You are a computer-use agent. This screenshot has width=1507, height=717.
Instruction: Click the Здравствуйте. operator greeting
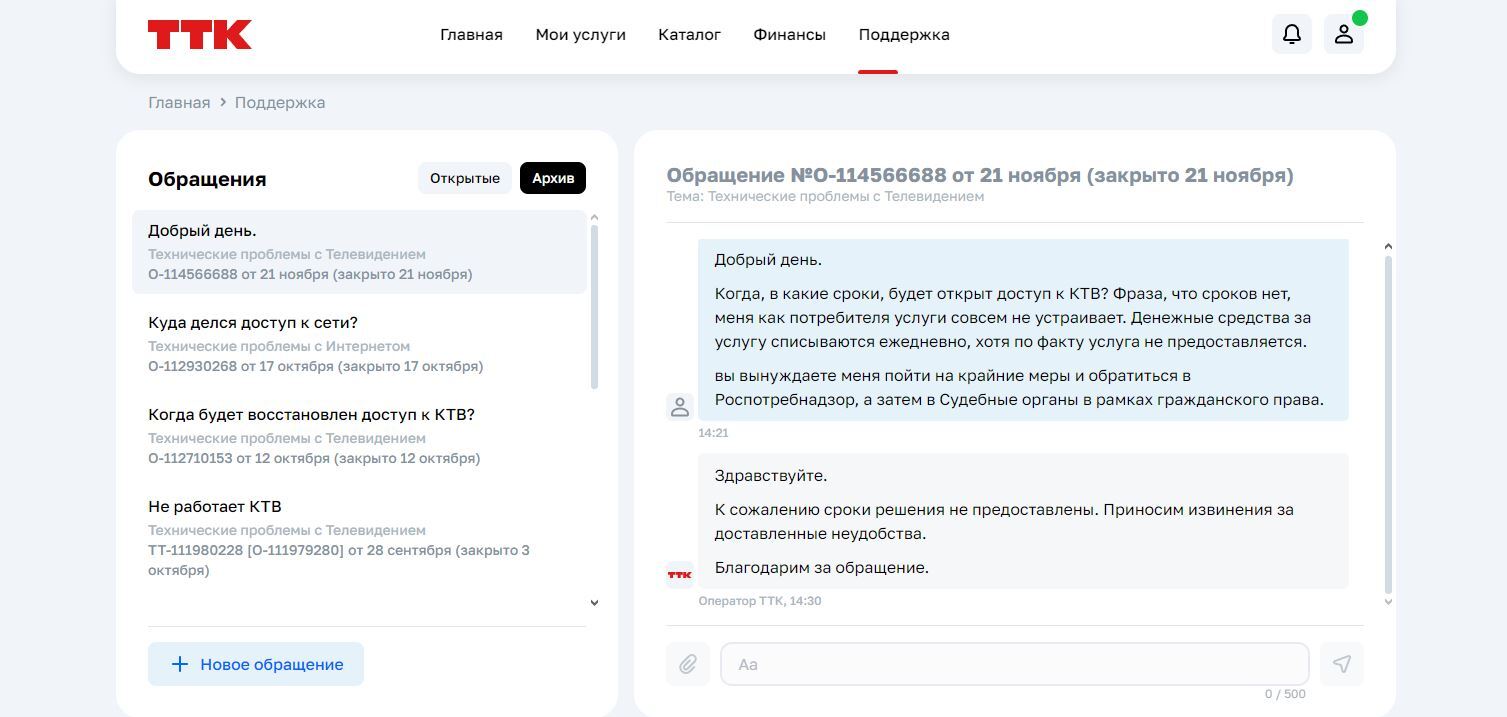(x=771, y=476)
